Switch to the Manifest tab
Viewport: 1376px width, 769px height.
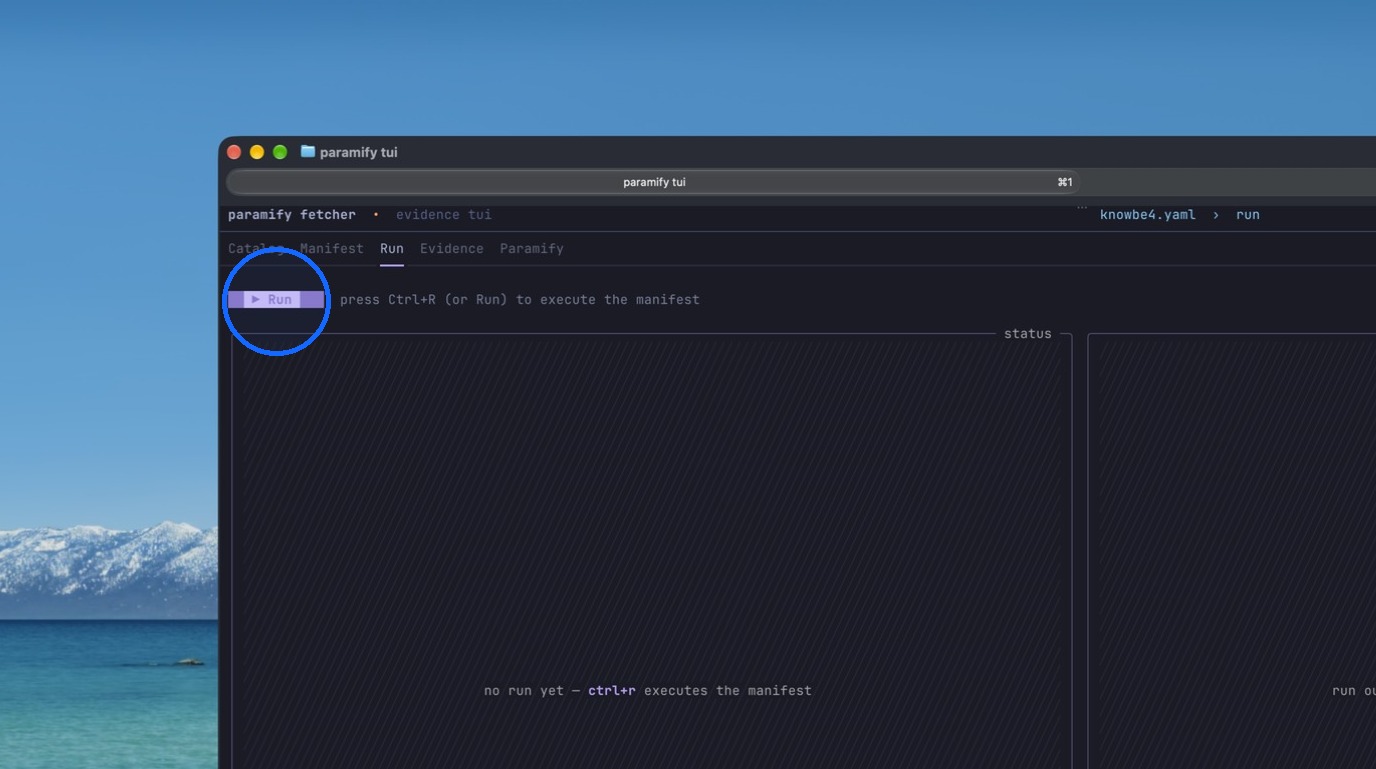[332, 249]
